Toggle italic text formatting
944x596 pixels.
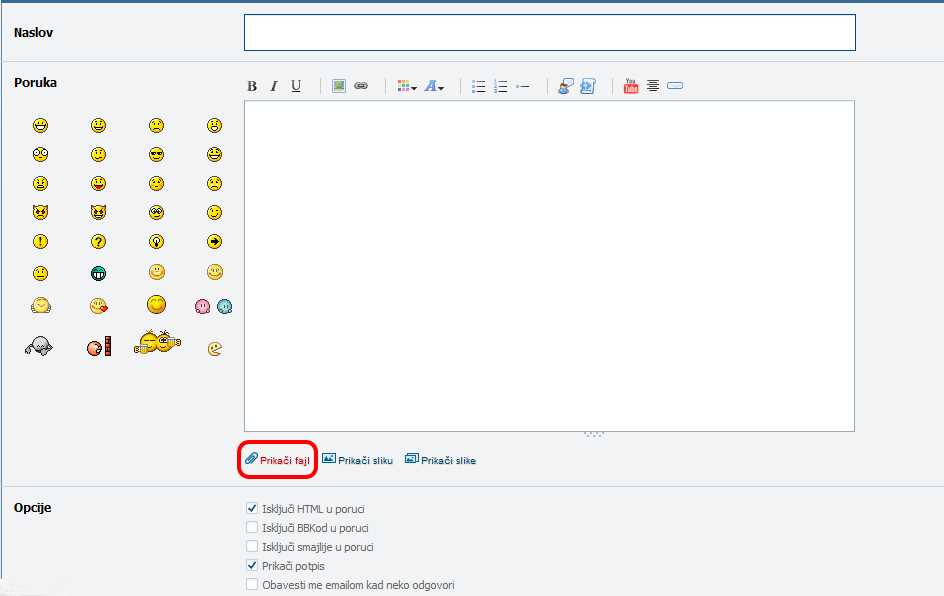274,86
